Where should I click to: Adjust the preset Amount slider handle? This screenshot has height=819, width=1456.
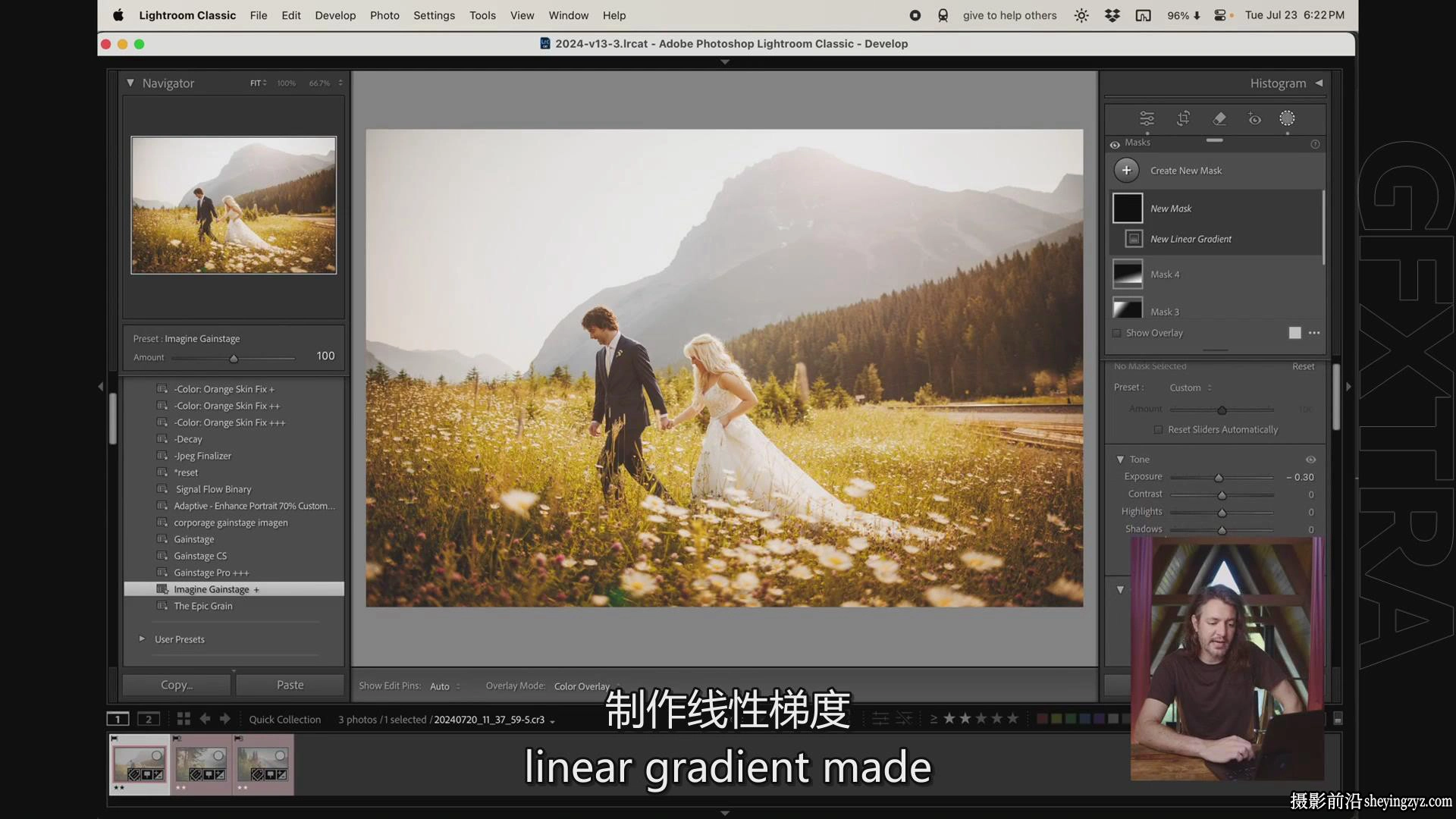tap(234, 358)
